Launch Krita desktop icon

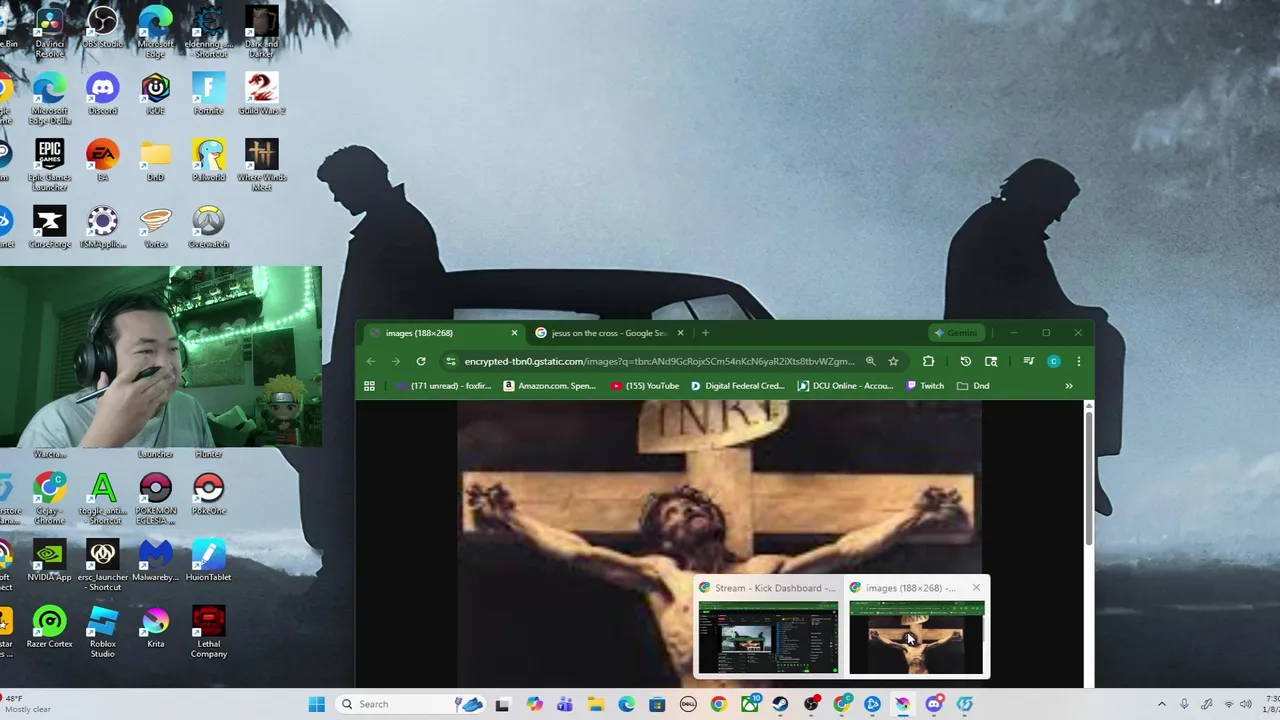(x=155, y=627)
